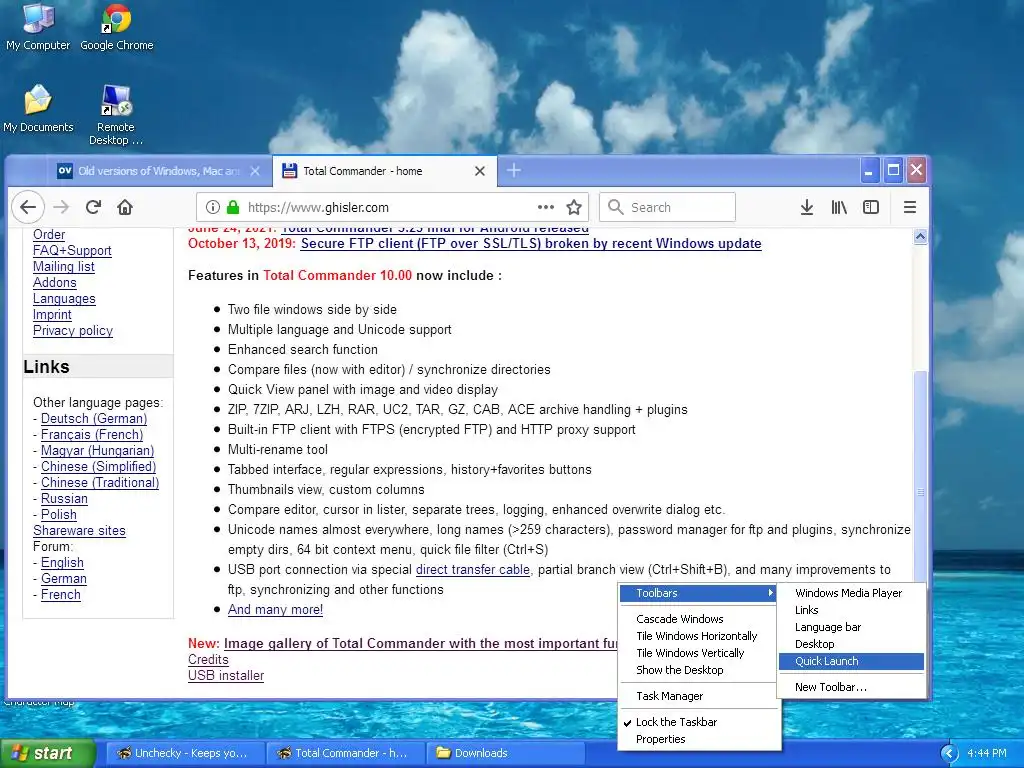Toggle the Desktop toolbar
The height and width of the screenshot is (768, 1024).
point(851,644)
